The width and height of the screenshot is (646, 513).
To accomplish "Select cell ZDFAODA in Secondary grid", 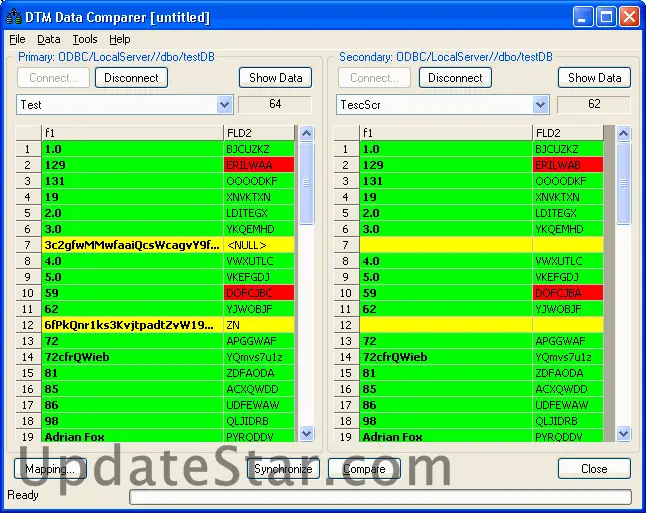I will coord(568,373).
